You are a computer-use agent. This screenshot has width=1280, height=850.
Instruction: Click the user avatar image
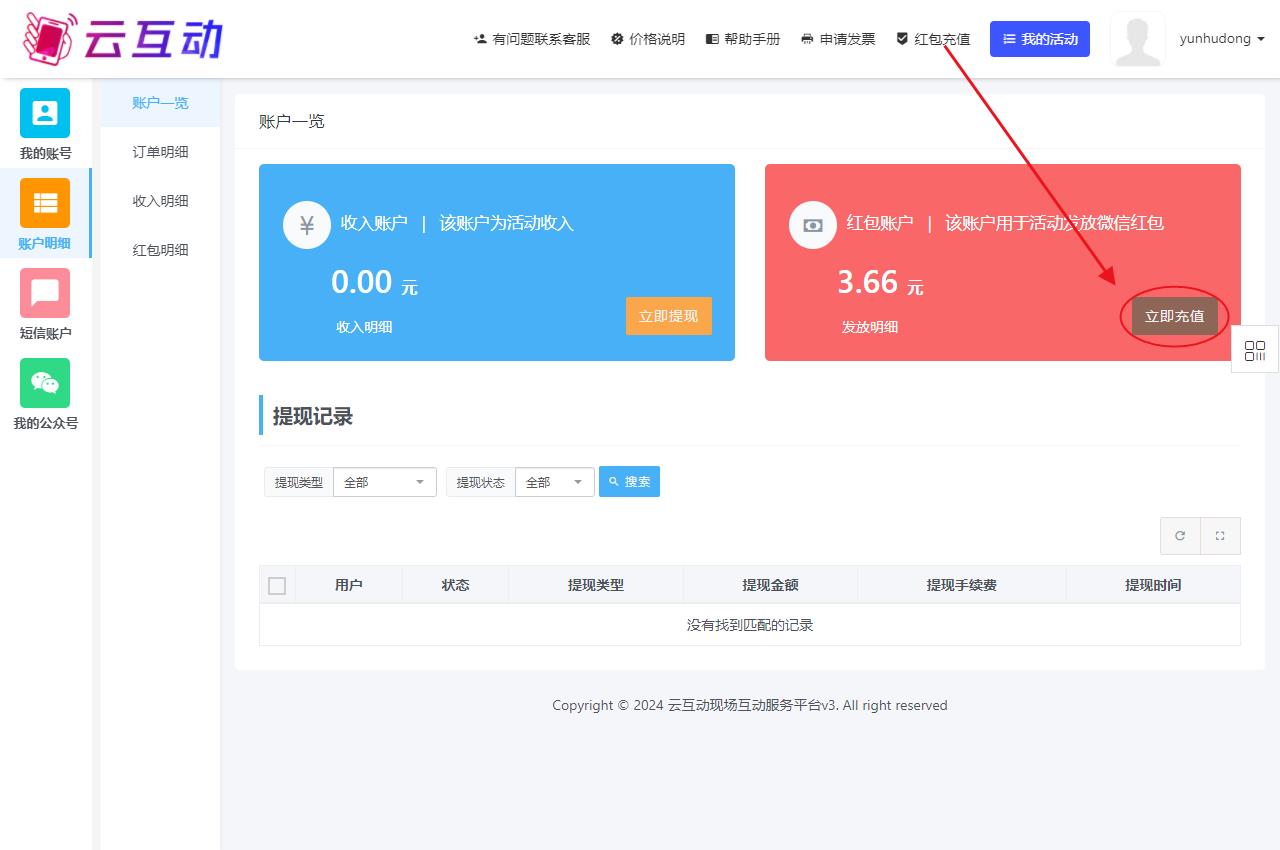tap(1138, 39)
